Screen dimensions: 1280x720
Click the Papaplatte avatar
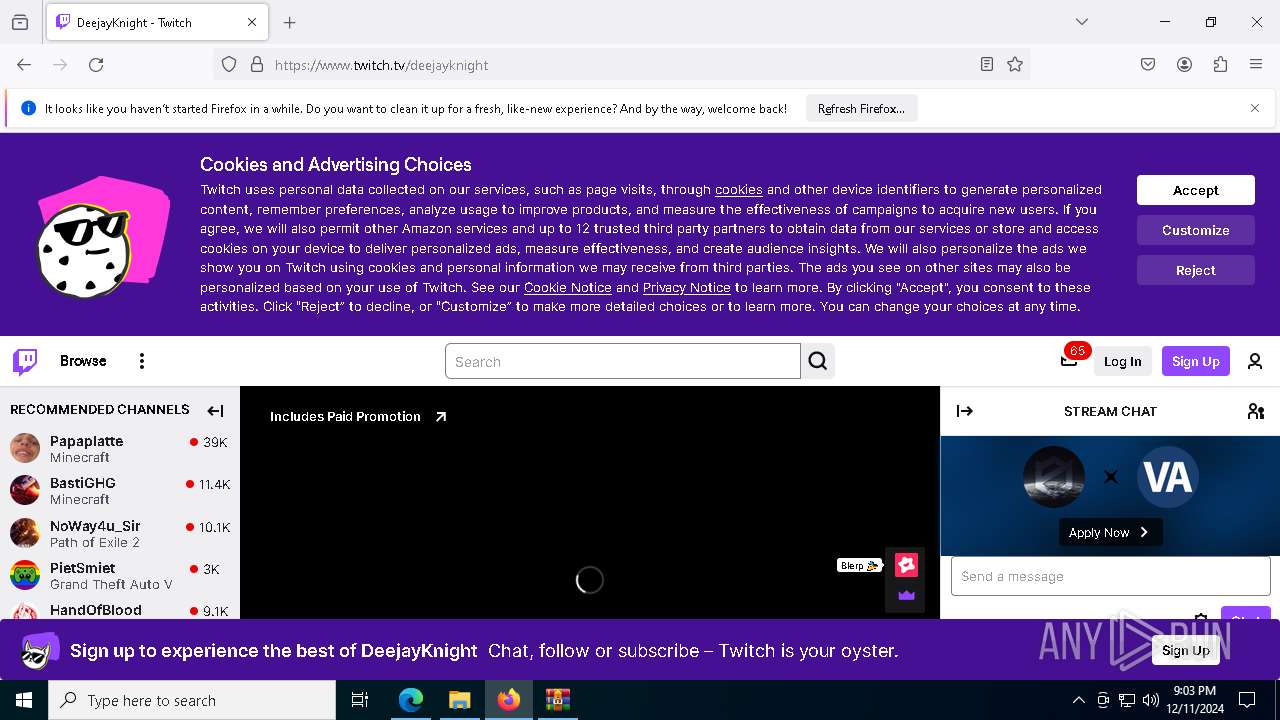point(25,448)
